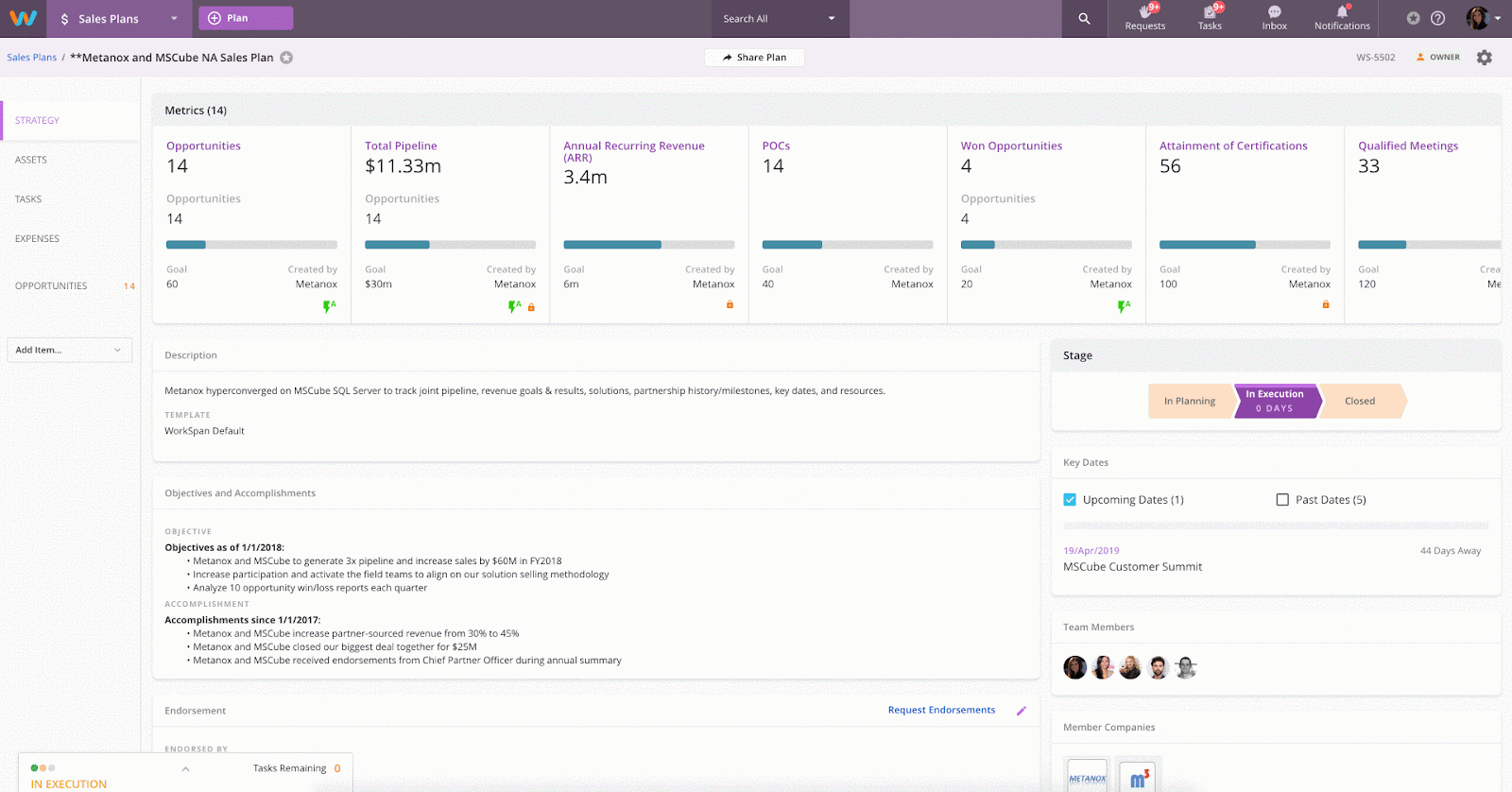Open the Expenses sidebar tab

tap(37, 239)
